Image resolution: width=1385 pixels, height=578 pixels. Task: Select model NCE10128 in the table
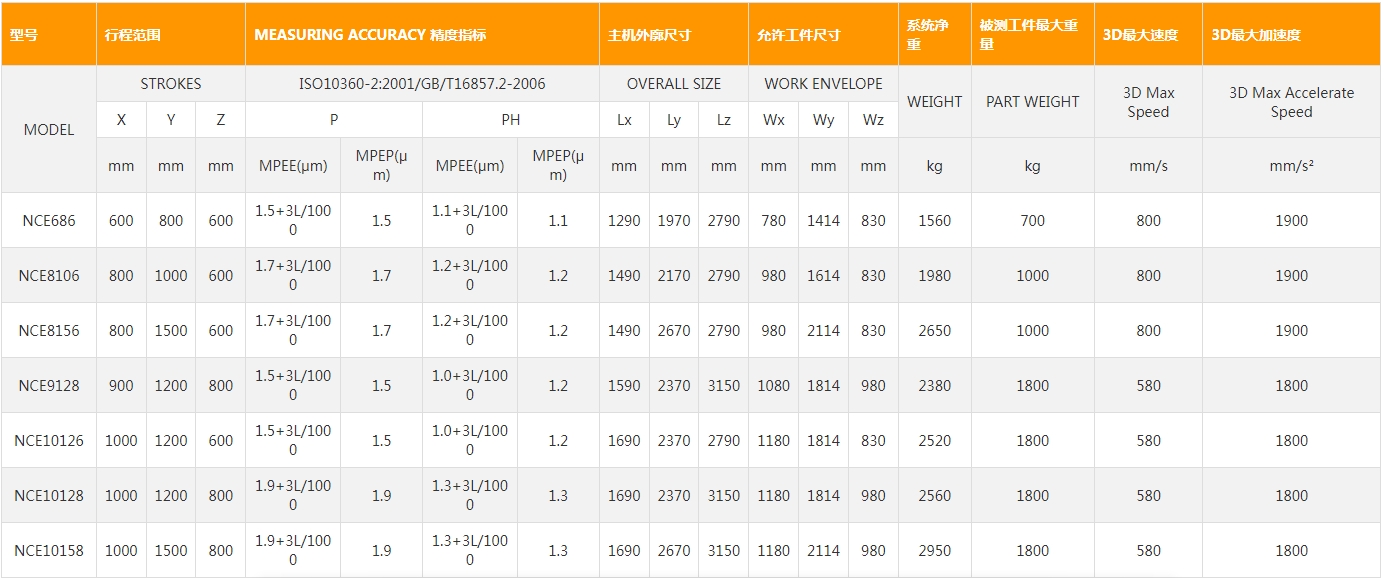48,496
